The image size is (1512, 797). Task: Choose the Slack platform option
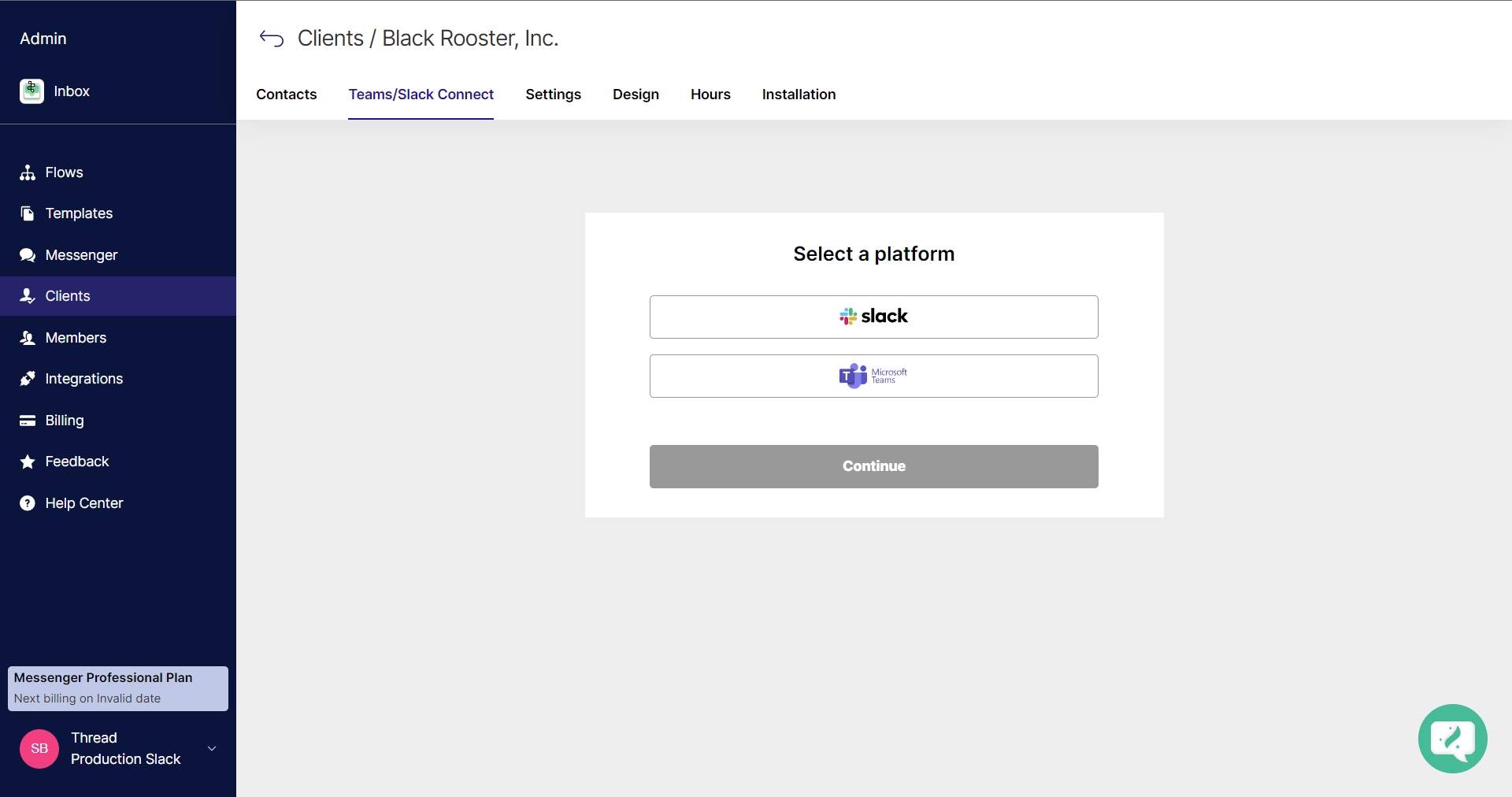(x=874, y=317)
